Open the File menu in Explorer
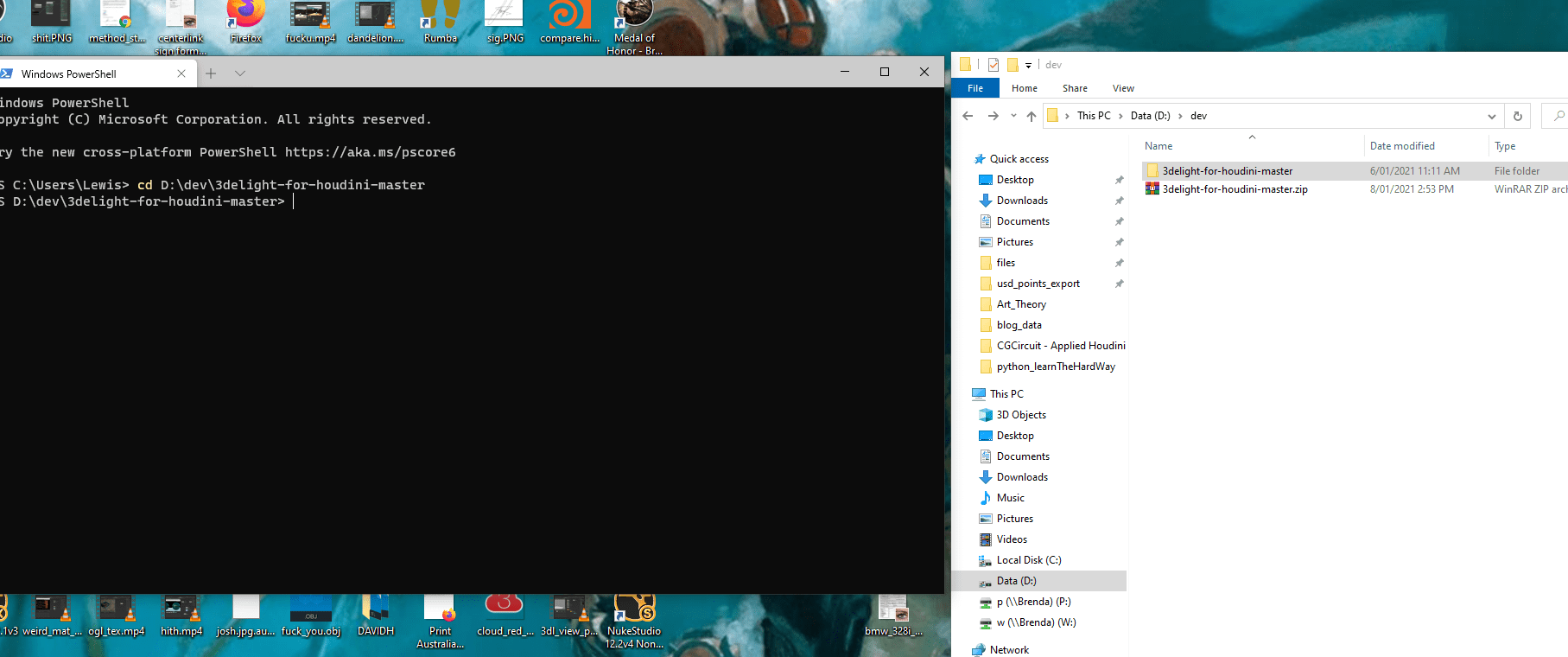 point(975,88)
